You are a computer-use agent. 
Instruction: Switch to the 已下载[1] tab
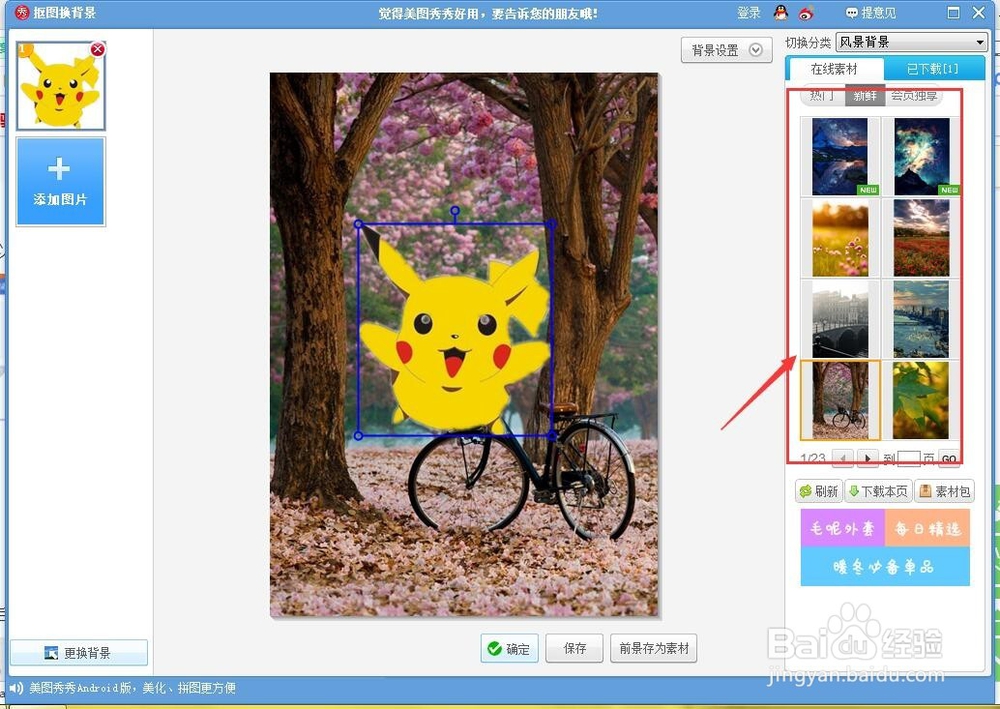(932, 68)
